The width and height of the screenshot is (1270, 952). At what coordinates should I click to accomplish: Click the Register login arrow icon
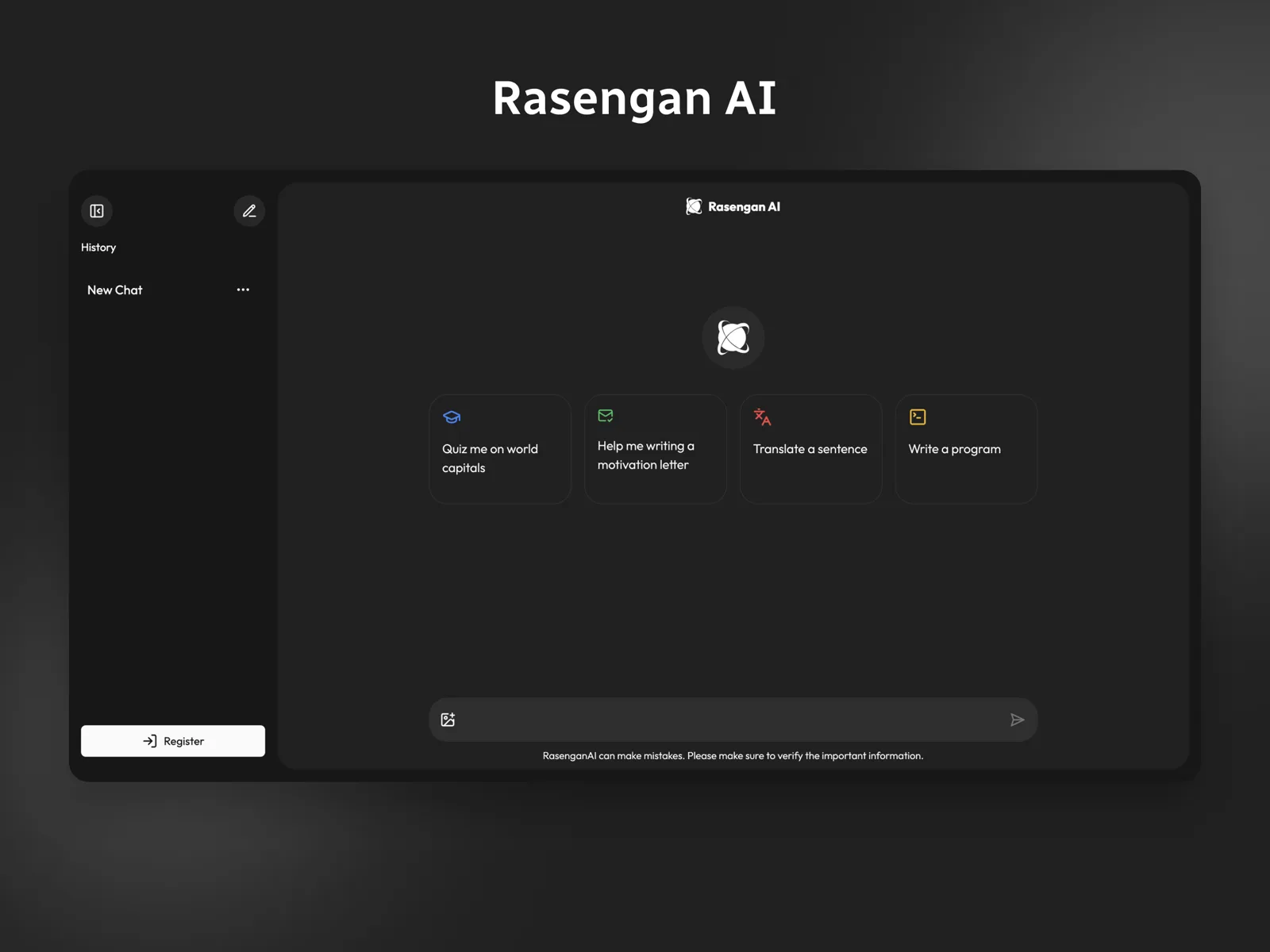click(150, 741)
